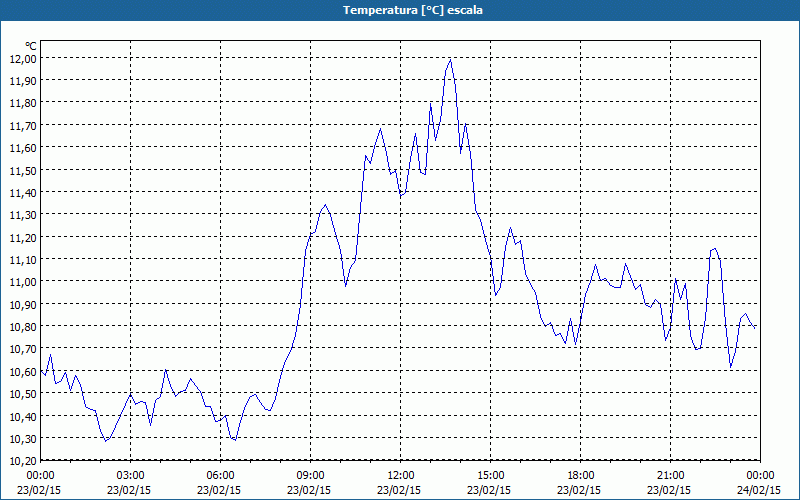The image size is (800, 500).
Task: Select the 11,20 y-axis label
Action: click(x=23, y=237)
